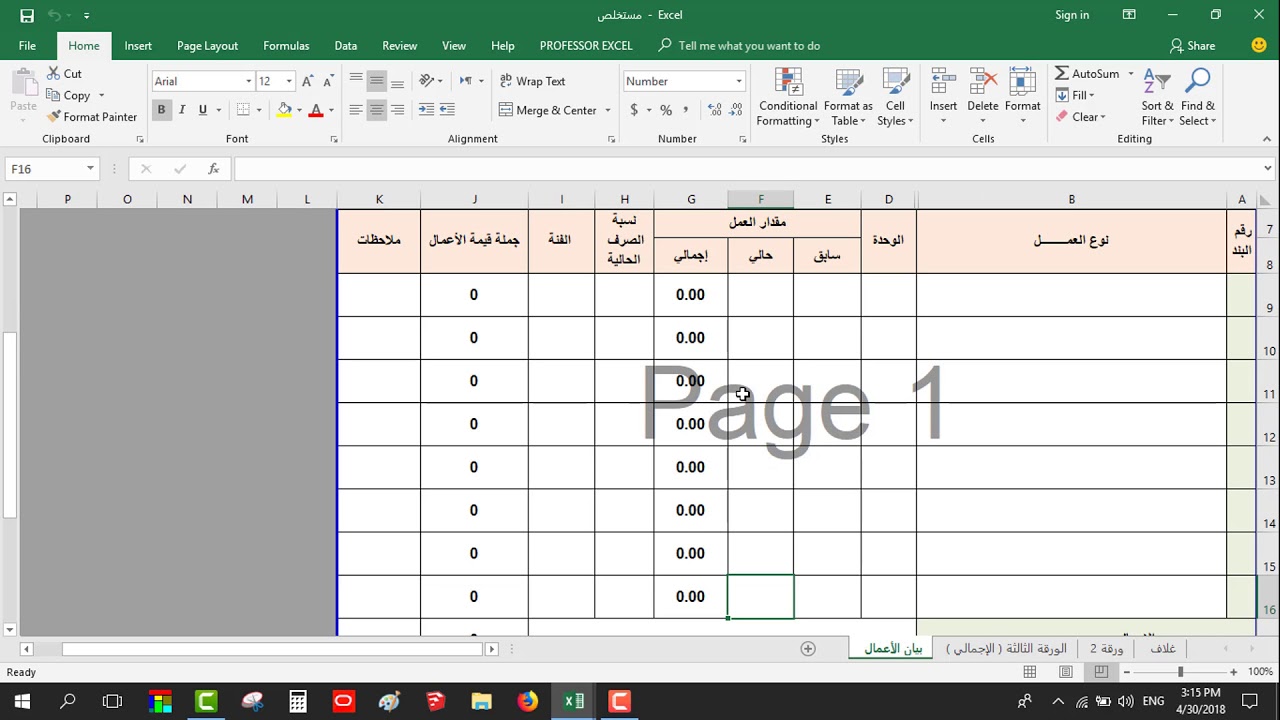Screen dimensions: 1280x720
Task: Toggle Wrap Text
Action: 533,81
